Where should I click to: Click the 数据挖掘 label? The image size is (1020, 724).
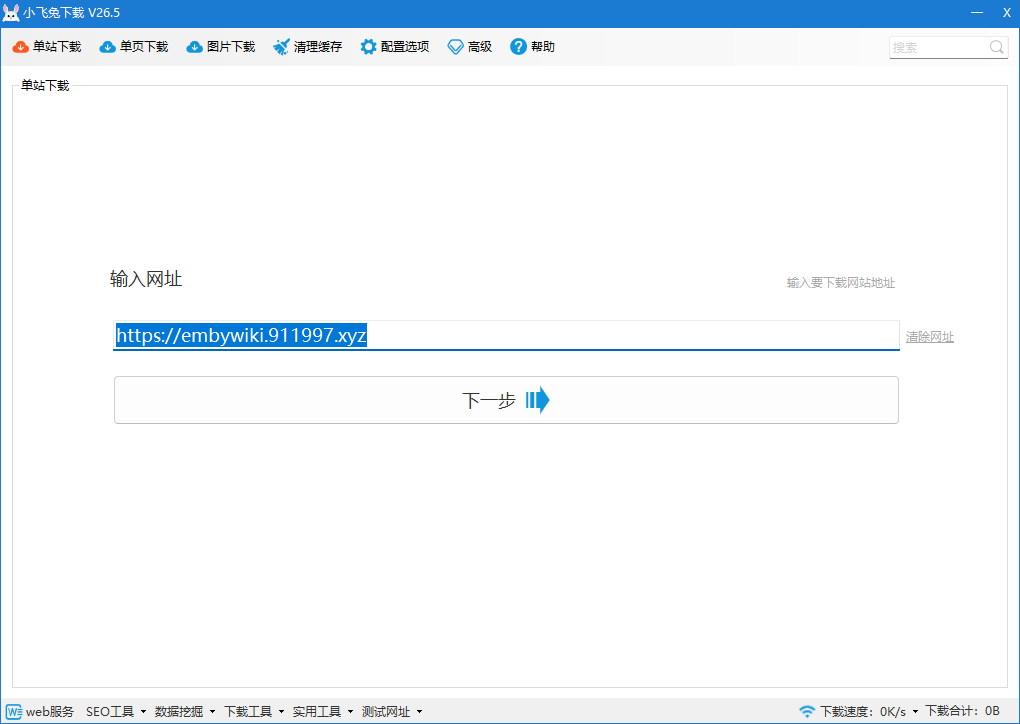tap(179, 712)
